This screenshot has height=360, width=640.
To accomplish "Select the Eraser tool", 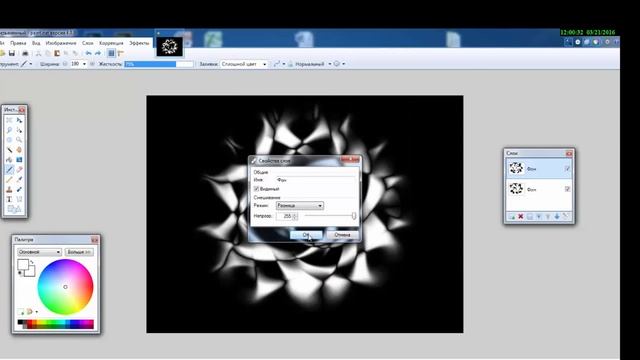I will (x=19, y=170).
